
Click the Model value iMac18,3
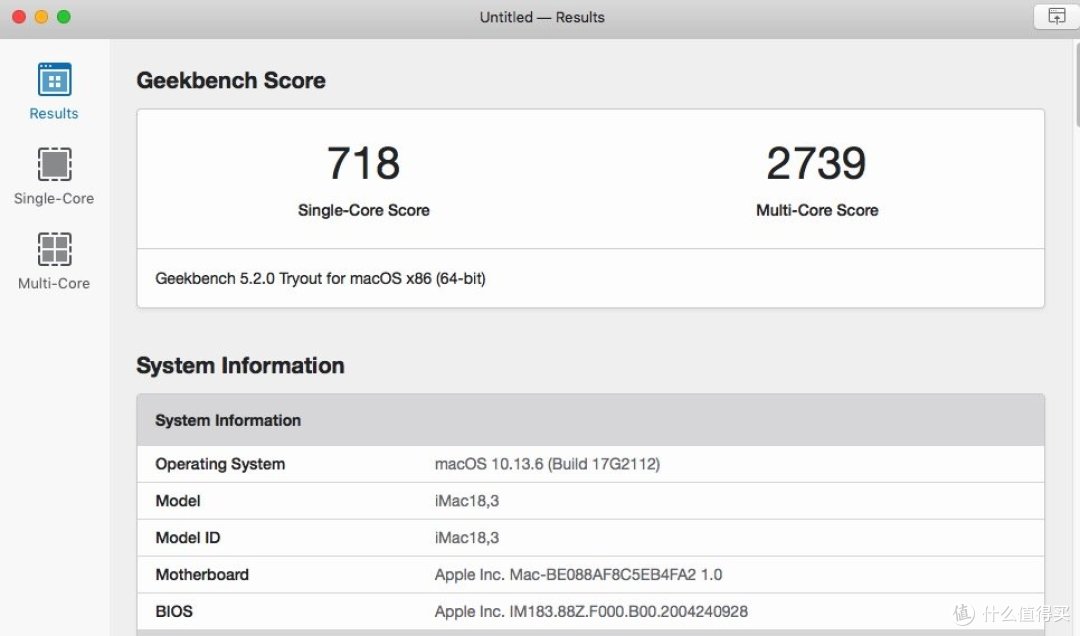[x=466, y=501]
